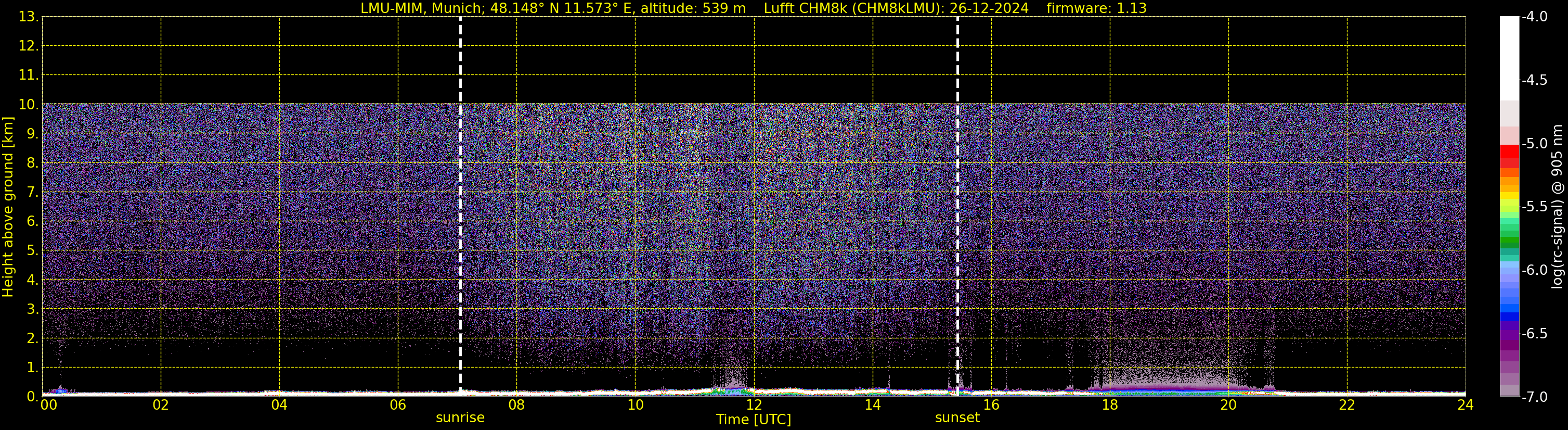Click the time axis tick '14'

click(872, 405)
